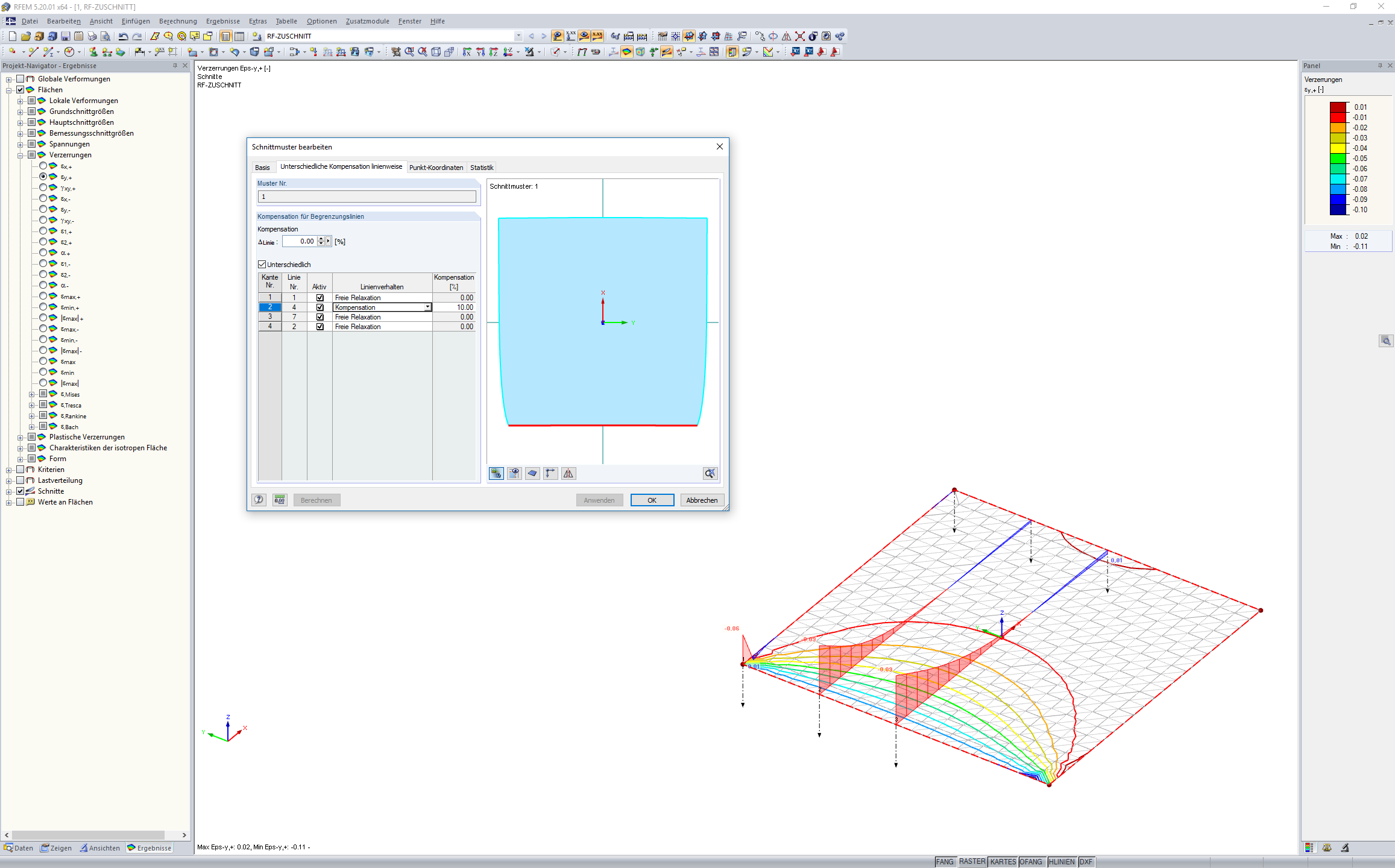
Task: Click the help icon in dialog footer
Action: pyautogui.click(x=259, y=500)
